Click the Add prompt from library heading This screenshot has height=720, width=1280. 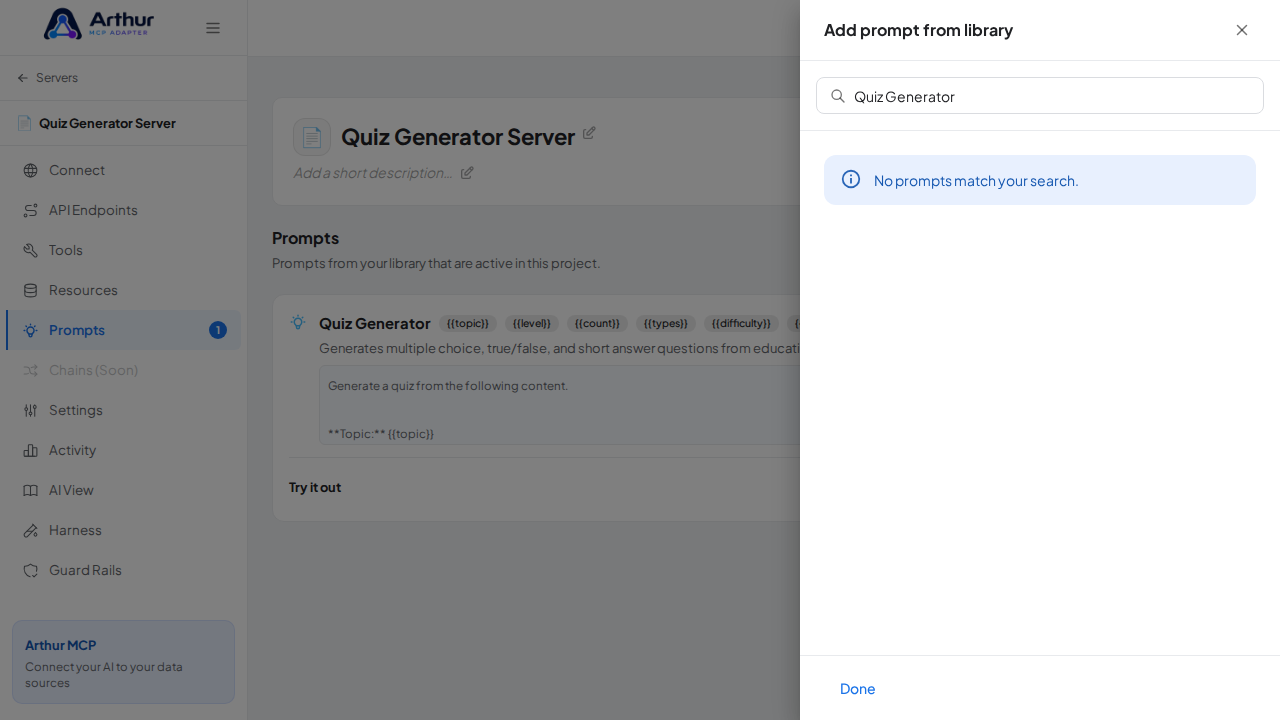[918, 30]
